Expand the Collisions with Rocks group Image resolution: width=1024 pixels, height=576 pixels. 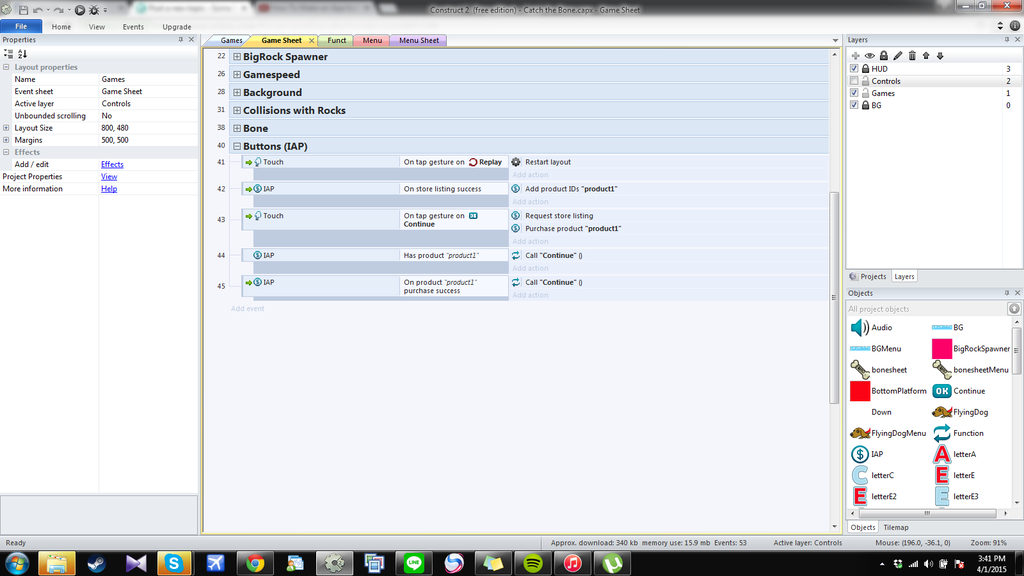[237, 111]
